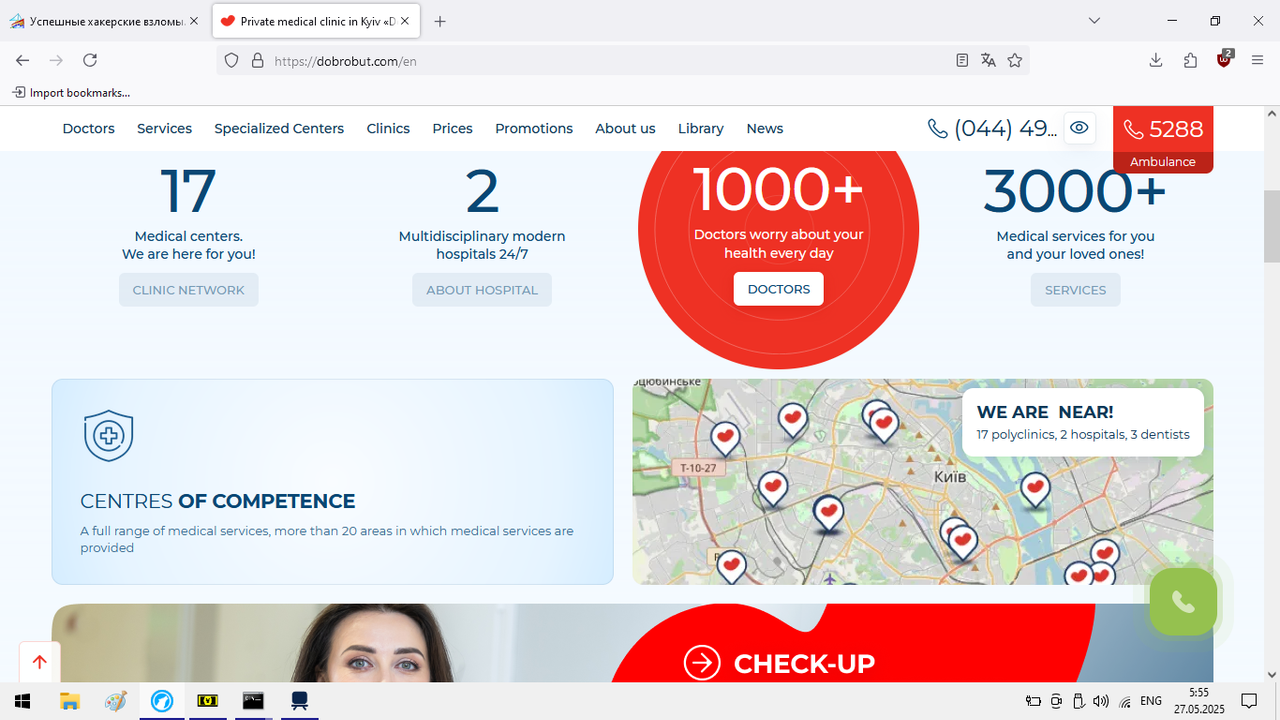This screenshot has width=1280, height=720.
Task: Open the command prompt taskbar icon
Action: point(253,701)
